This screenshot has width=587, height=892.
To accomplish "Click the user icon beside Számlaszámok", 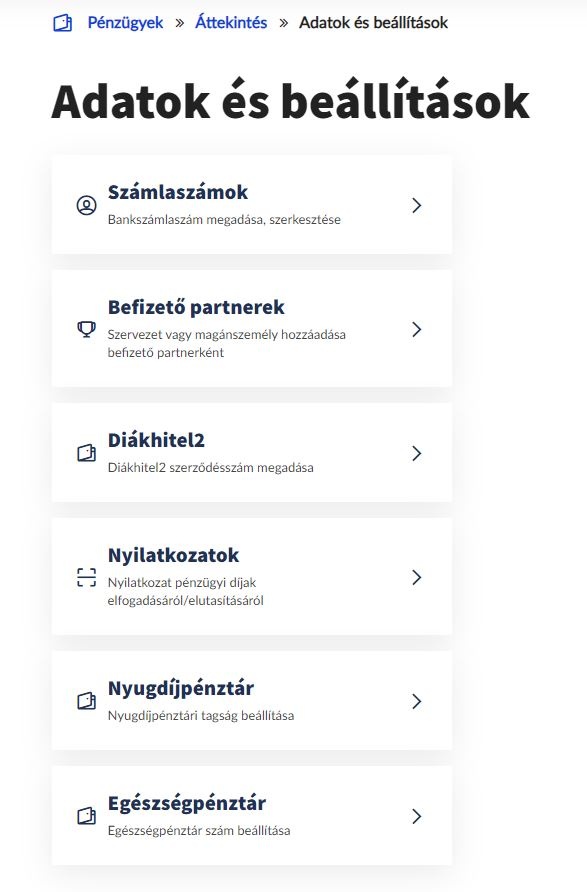I will 86,205.
